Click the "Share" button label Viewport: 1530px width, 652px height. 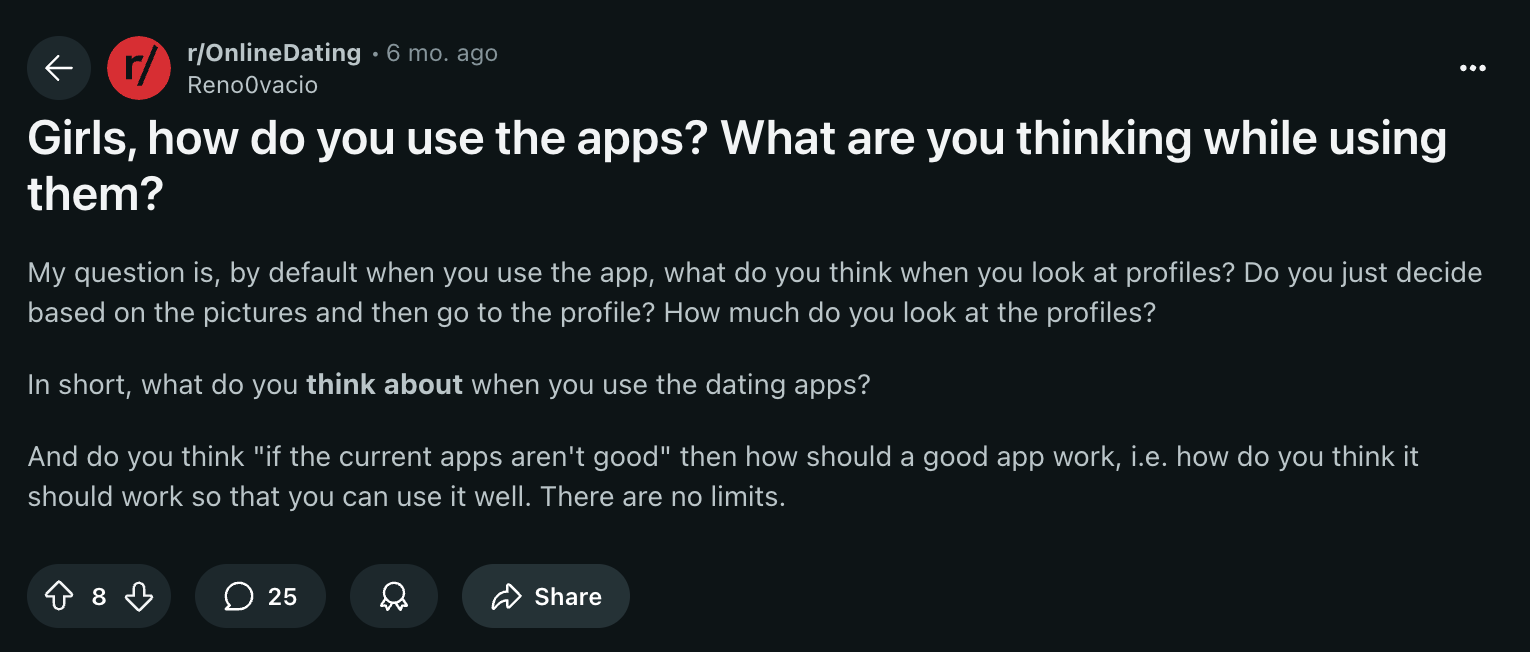pyautogui.click(x=568, y=597)
